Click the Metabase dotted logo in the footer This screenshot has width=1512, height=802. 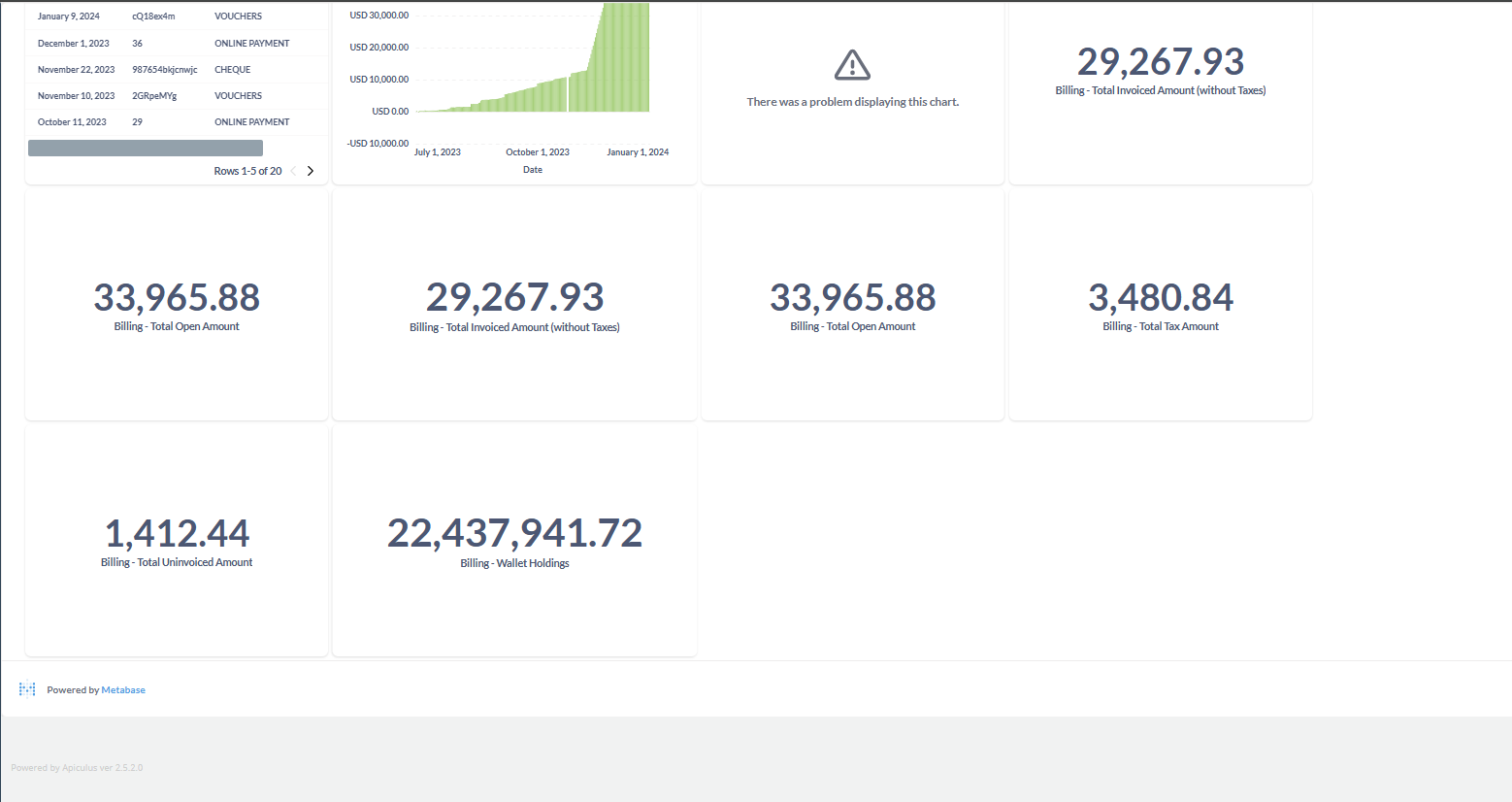click(27, 688)
